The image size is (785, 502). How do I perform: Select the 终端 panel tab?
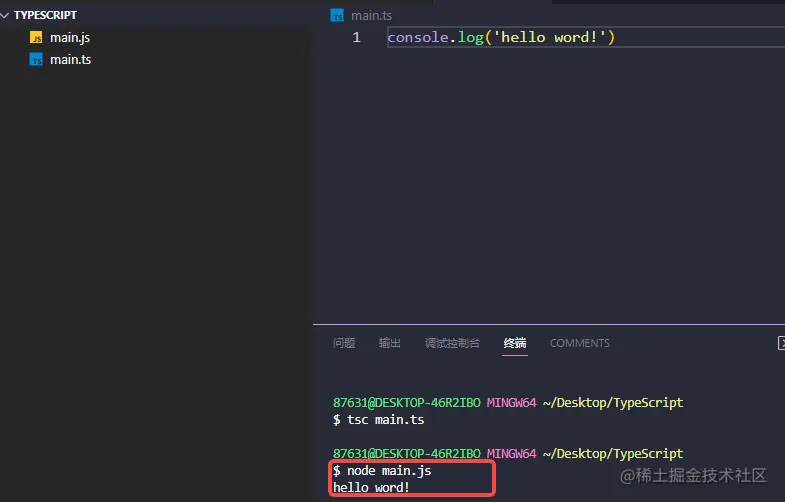pyautogui.click(x=515, y=343)
